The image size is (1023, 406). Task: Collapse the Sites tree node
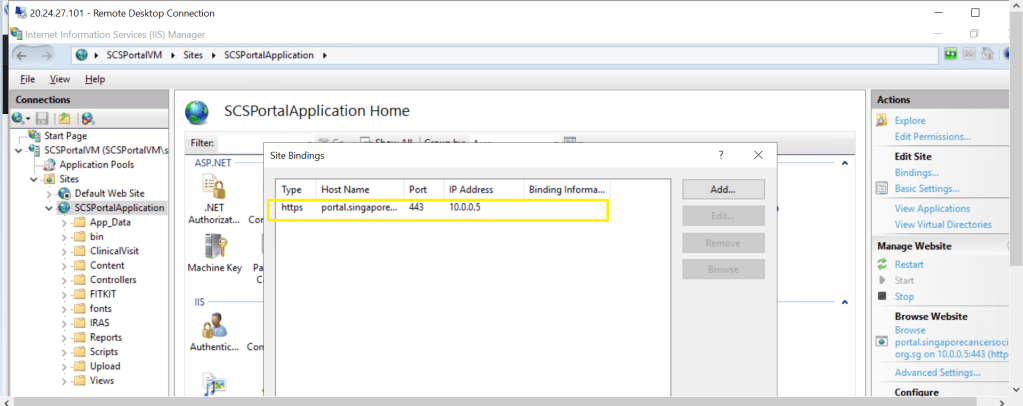(35, 179)
